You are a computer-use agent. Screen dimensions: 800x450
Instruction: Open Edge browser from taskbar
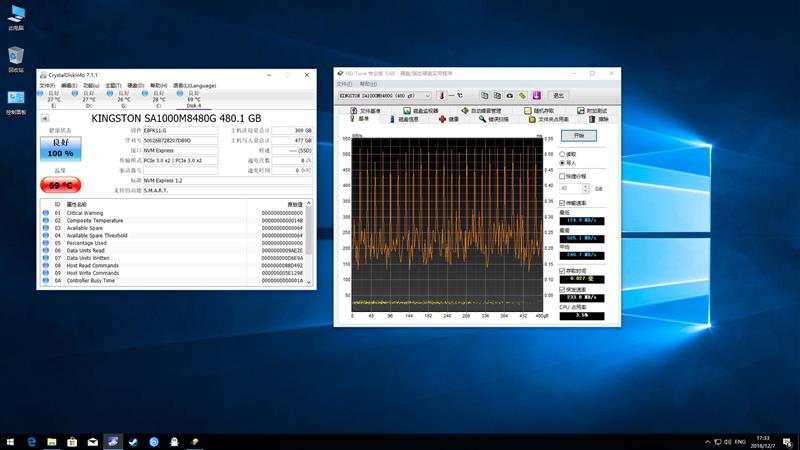coord(32,442)
